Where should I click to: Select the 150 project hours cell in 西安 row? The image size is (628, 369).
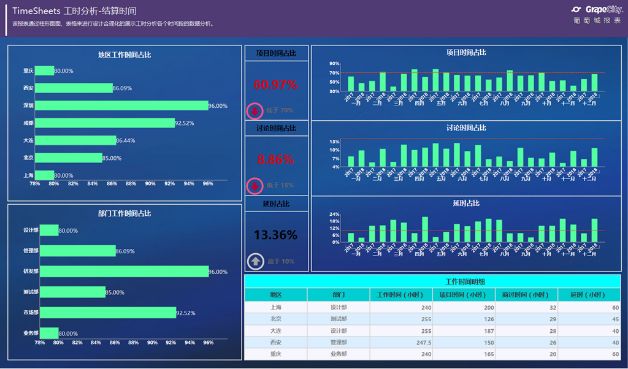point(464,343)
